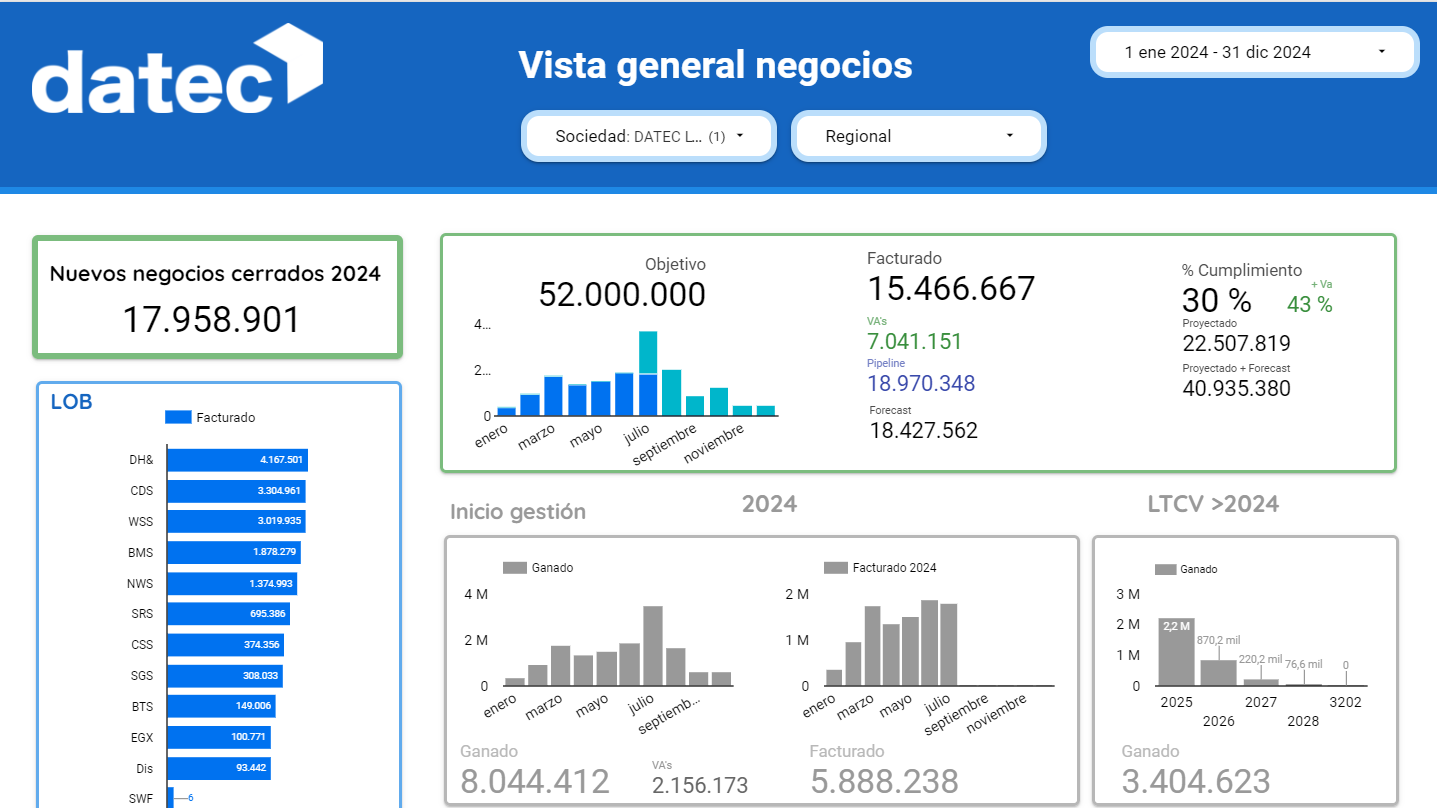This screenshot has width=1437, height=808.
Task: Click the Ganado total 8.044.412
Action: tap(534, 781)
